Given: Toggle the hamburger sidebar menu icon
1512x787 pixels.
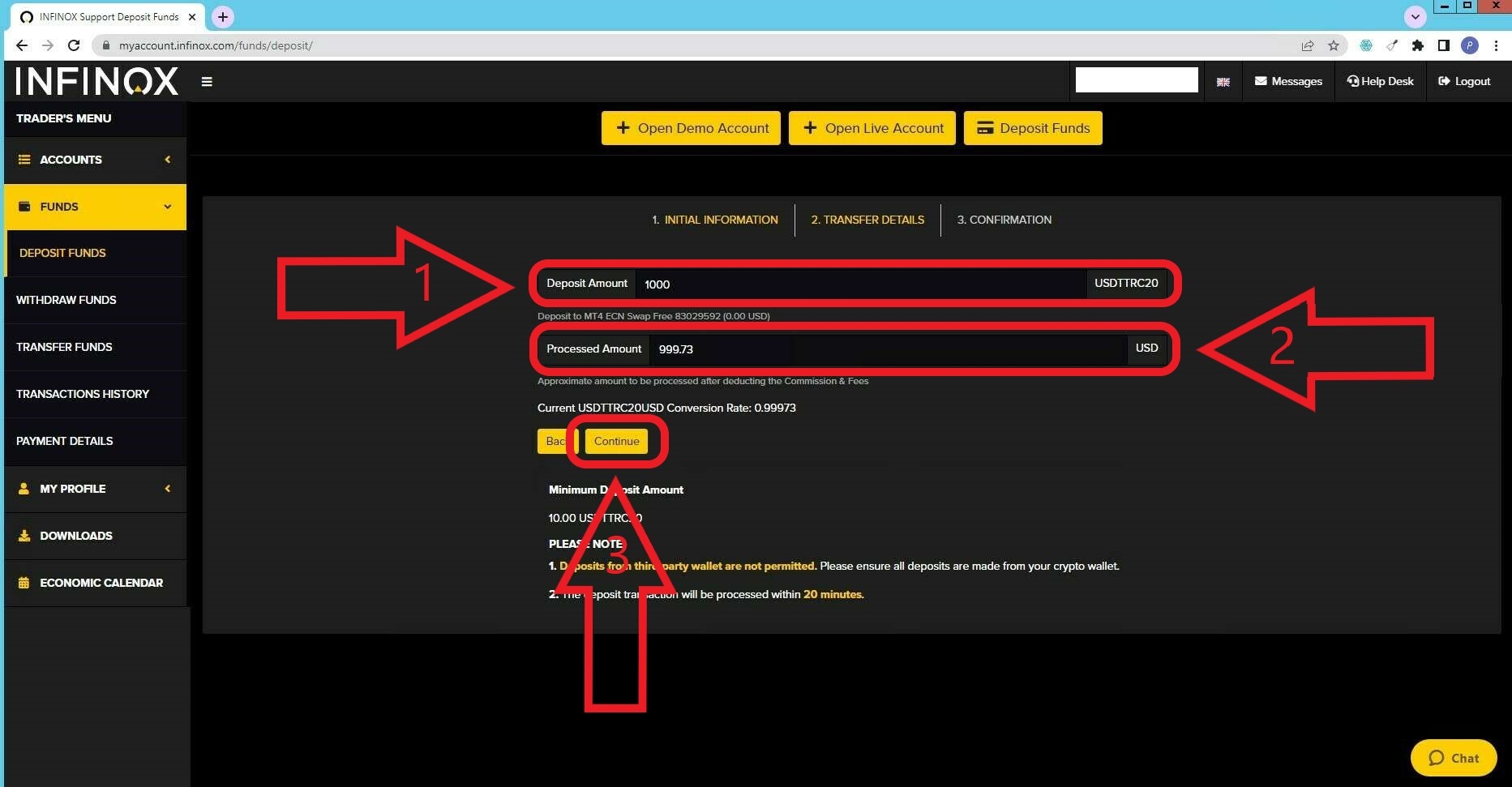Looking at the screenshot, I should [x=207, y=81].
